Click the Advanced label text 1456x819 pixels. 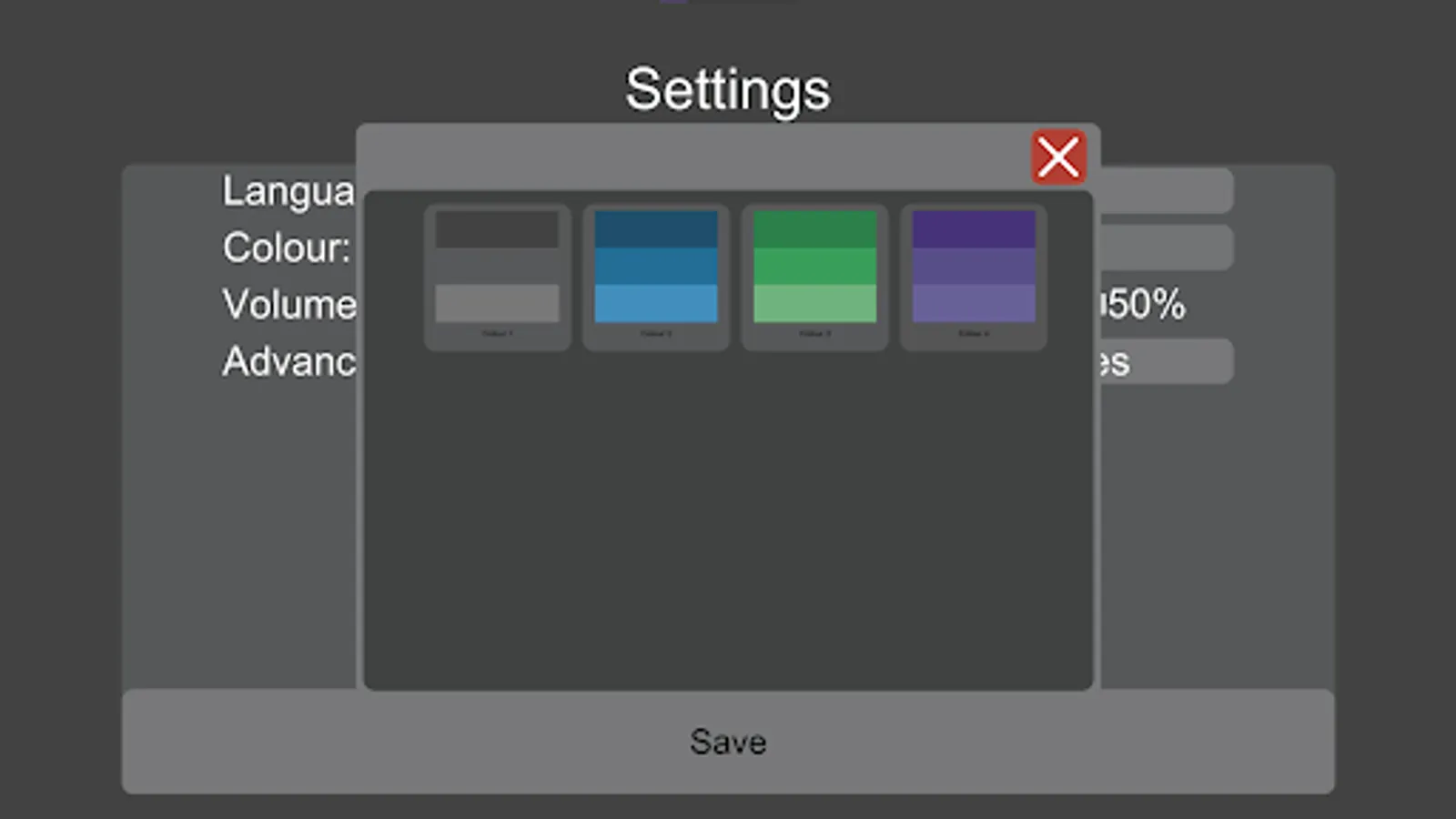pyautogui.click(x=288, y=362)
